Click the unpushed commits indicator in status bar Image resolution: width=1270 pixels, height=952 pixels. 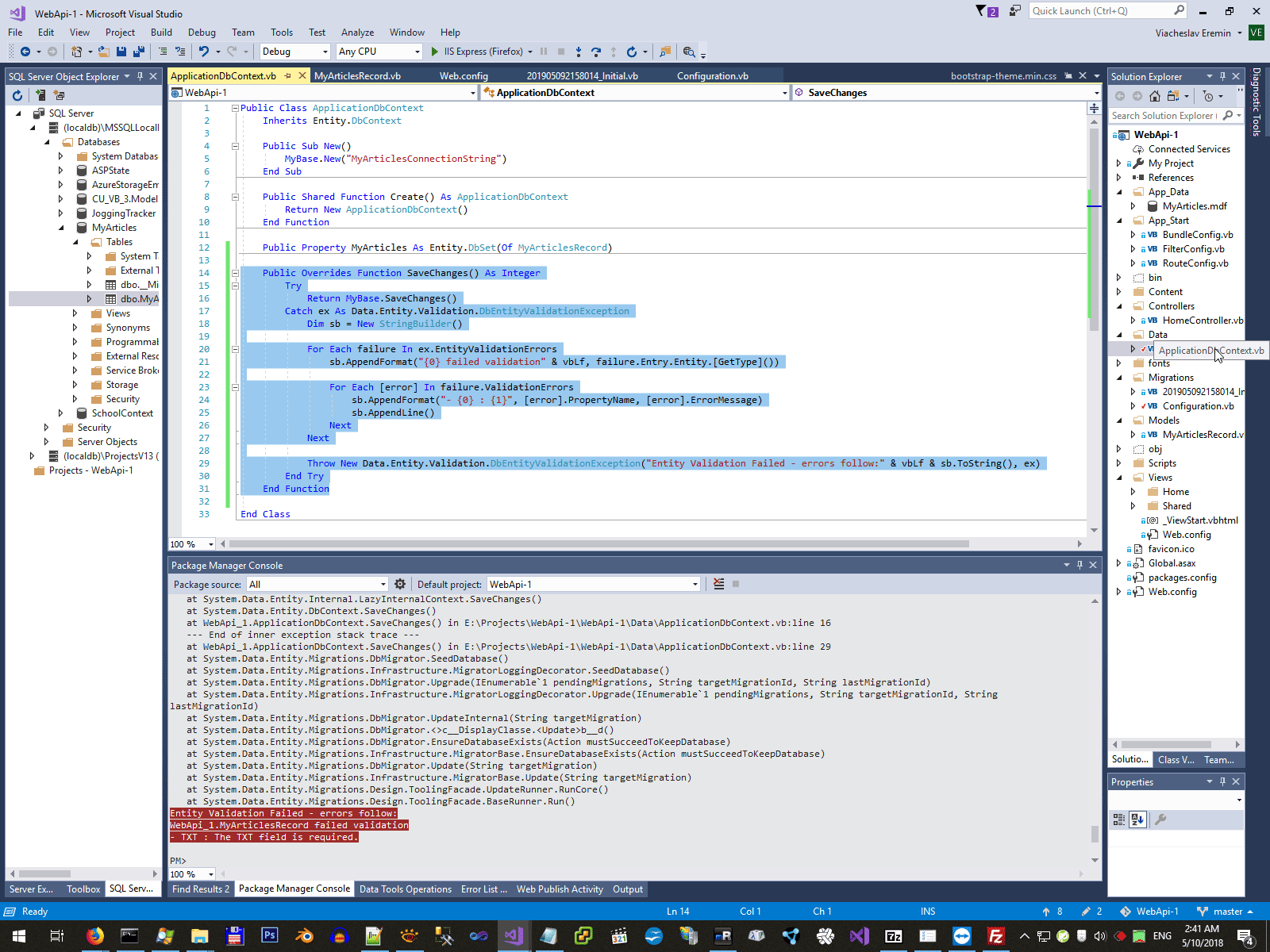pyautogui.click(x=1053, y=912)
